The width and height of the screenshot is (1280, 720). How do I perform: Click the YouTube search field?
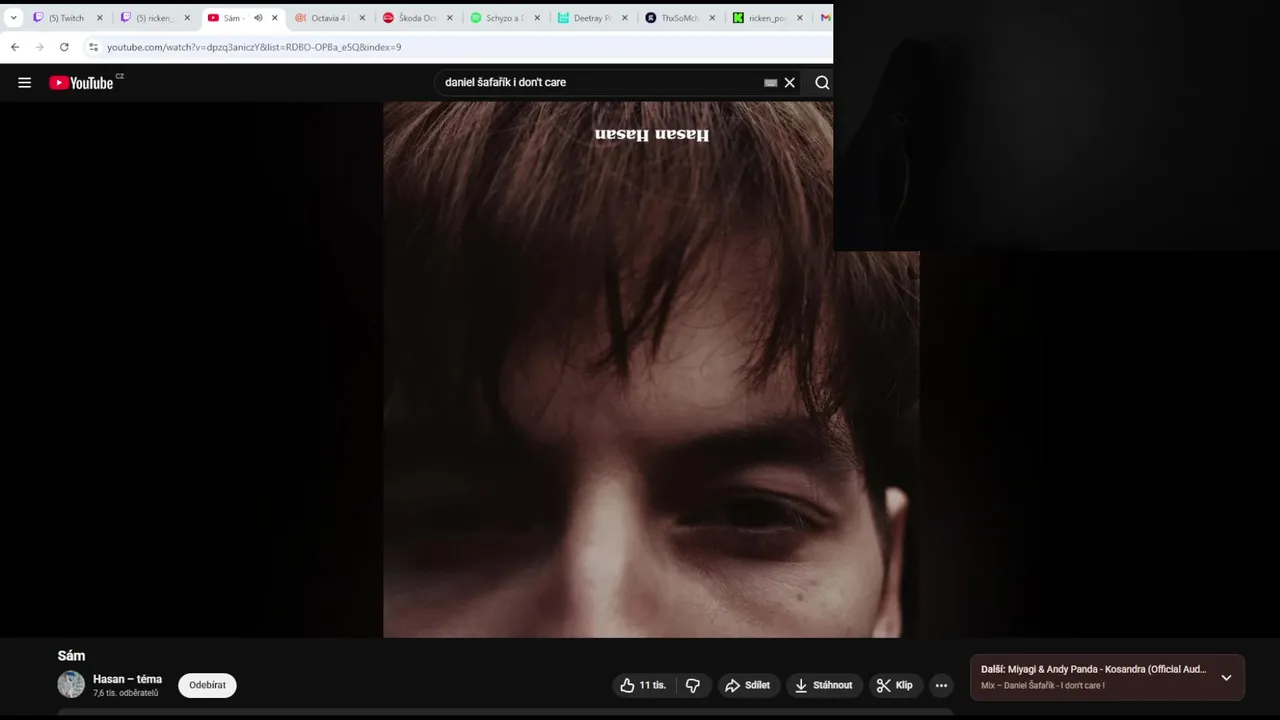pos(600,82)
